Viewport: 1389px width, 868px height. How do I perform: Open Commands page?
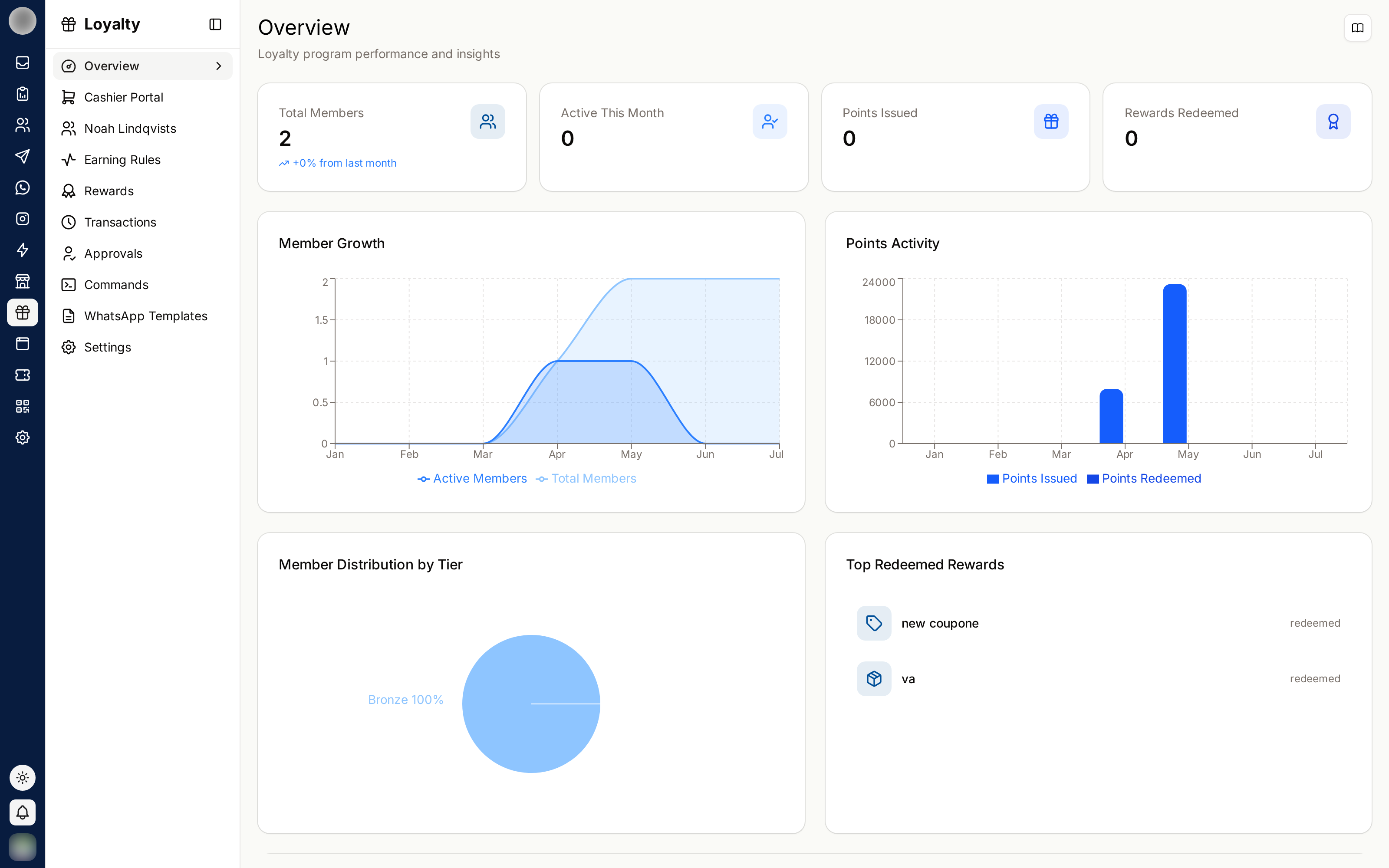click(x=142, y=285)
